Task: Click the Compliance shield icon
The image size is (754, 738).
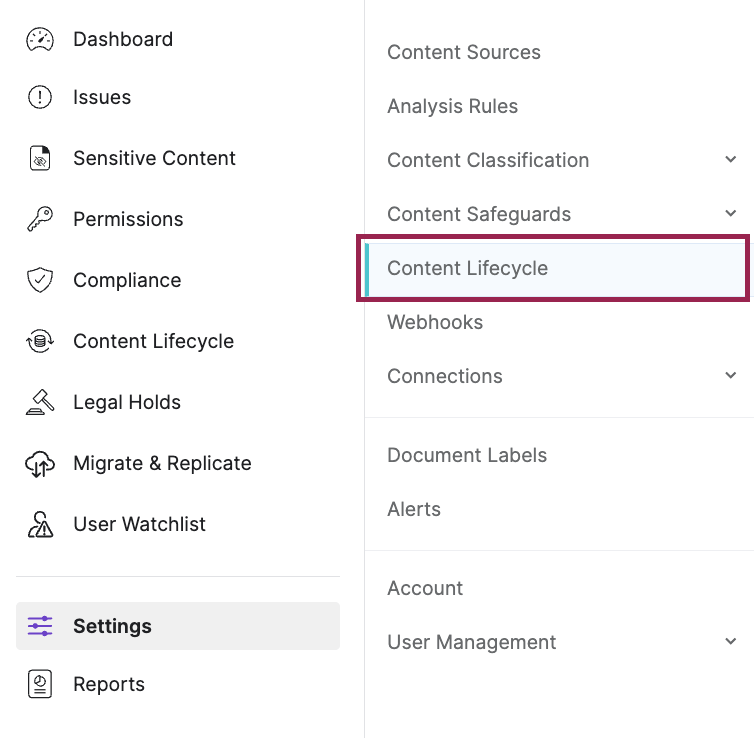Action: (x=40, y=280)
